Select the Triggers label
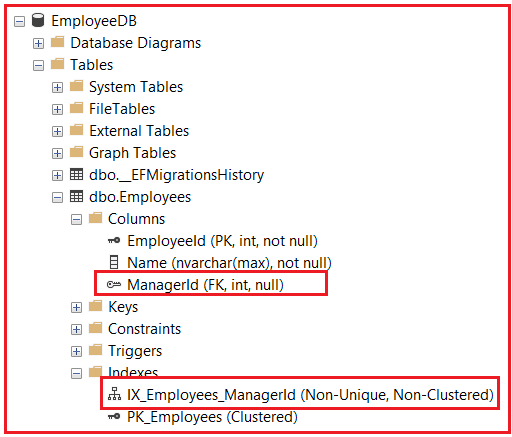The height and width of the screenshot is (437, 512). tap(135, 351)
